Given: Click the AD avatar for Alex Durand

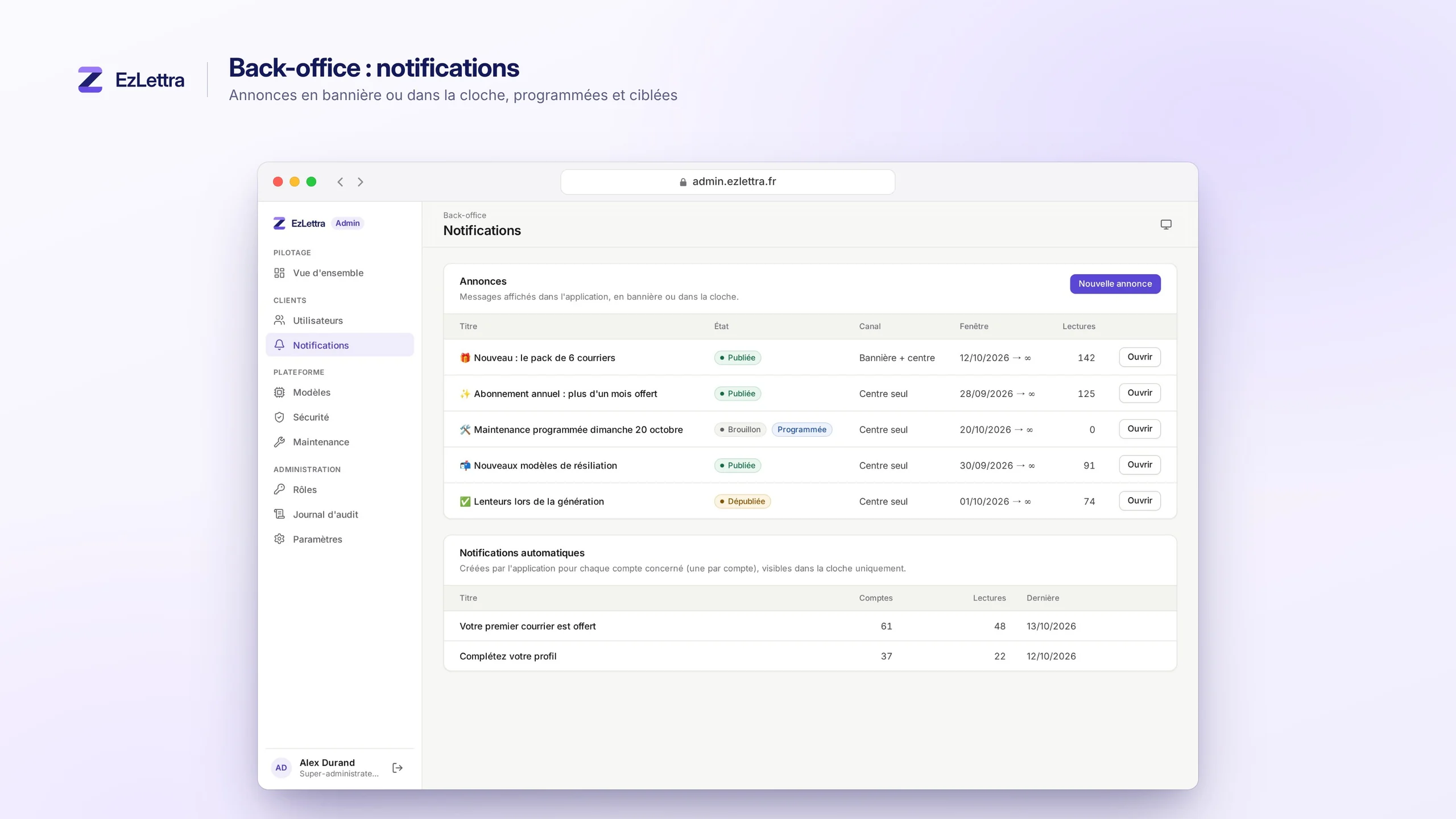Looking at the screenshot, I should coord(281,768).
